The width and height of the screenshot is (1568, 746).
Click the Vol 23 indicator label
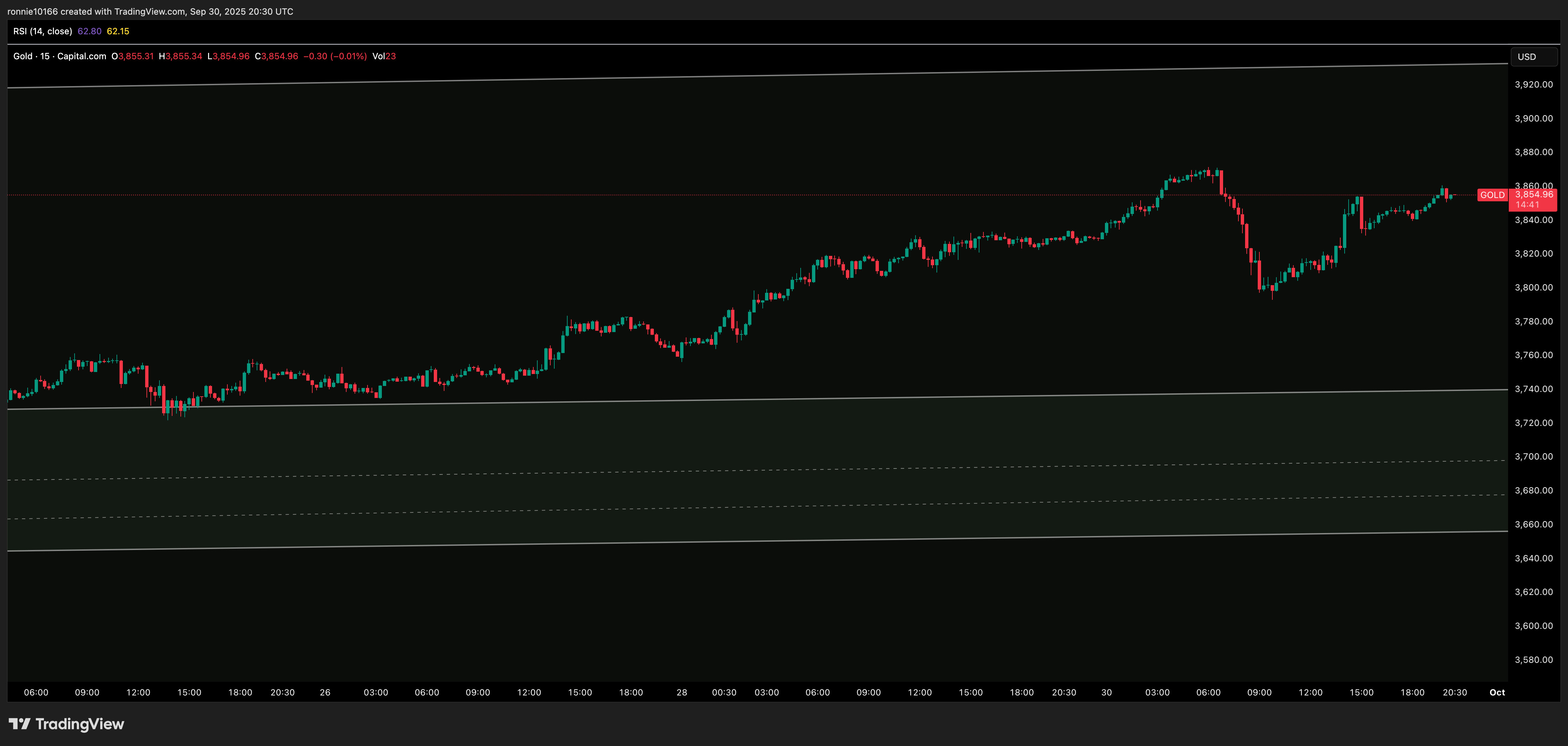coord(384,56)
